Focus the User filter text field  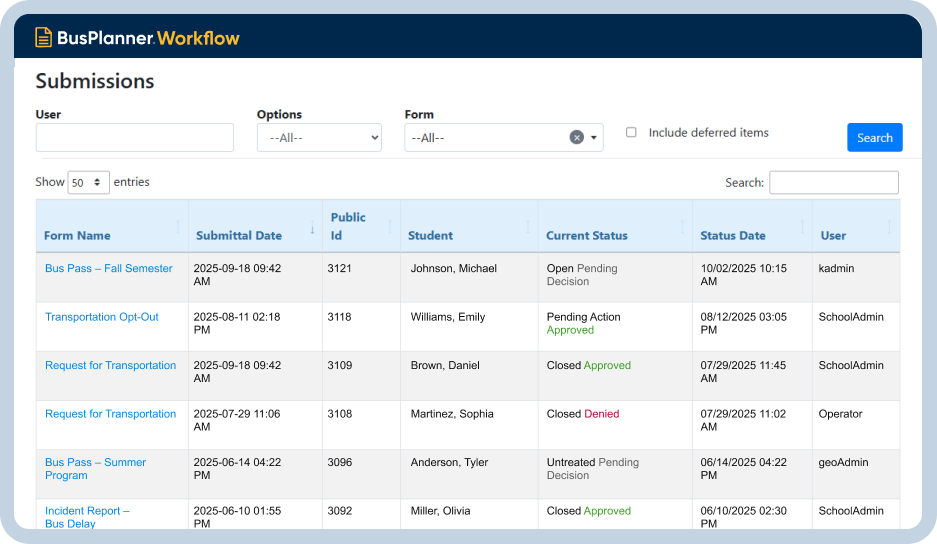coord(135,138)
